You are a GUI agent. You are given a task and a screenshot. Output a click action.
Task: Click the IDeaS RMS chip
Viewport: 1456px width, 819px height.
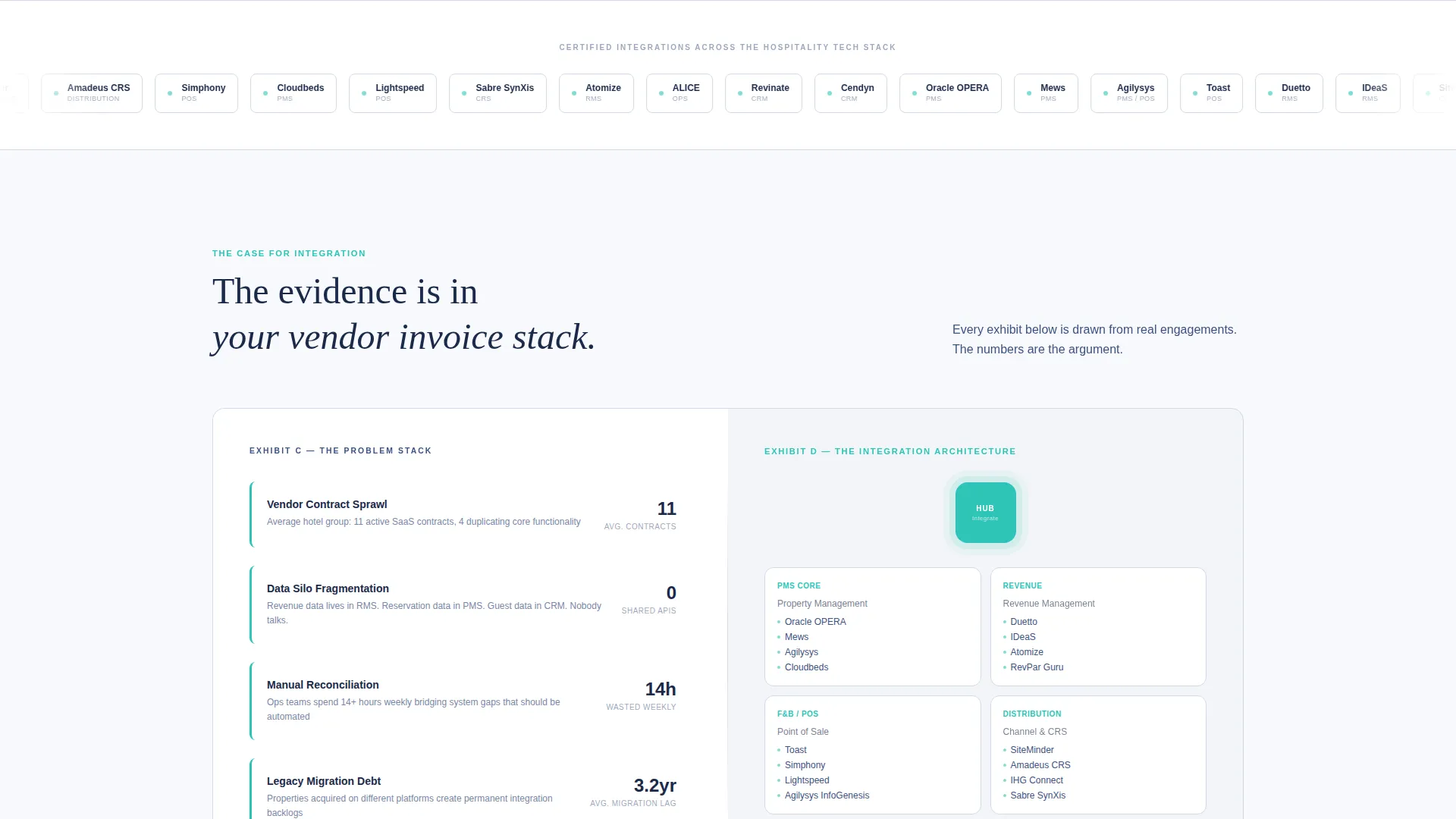(1368, 93)
